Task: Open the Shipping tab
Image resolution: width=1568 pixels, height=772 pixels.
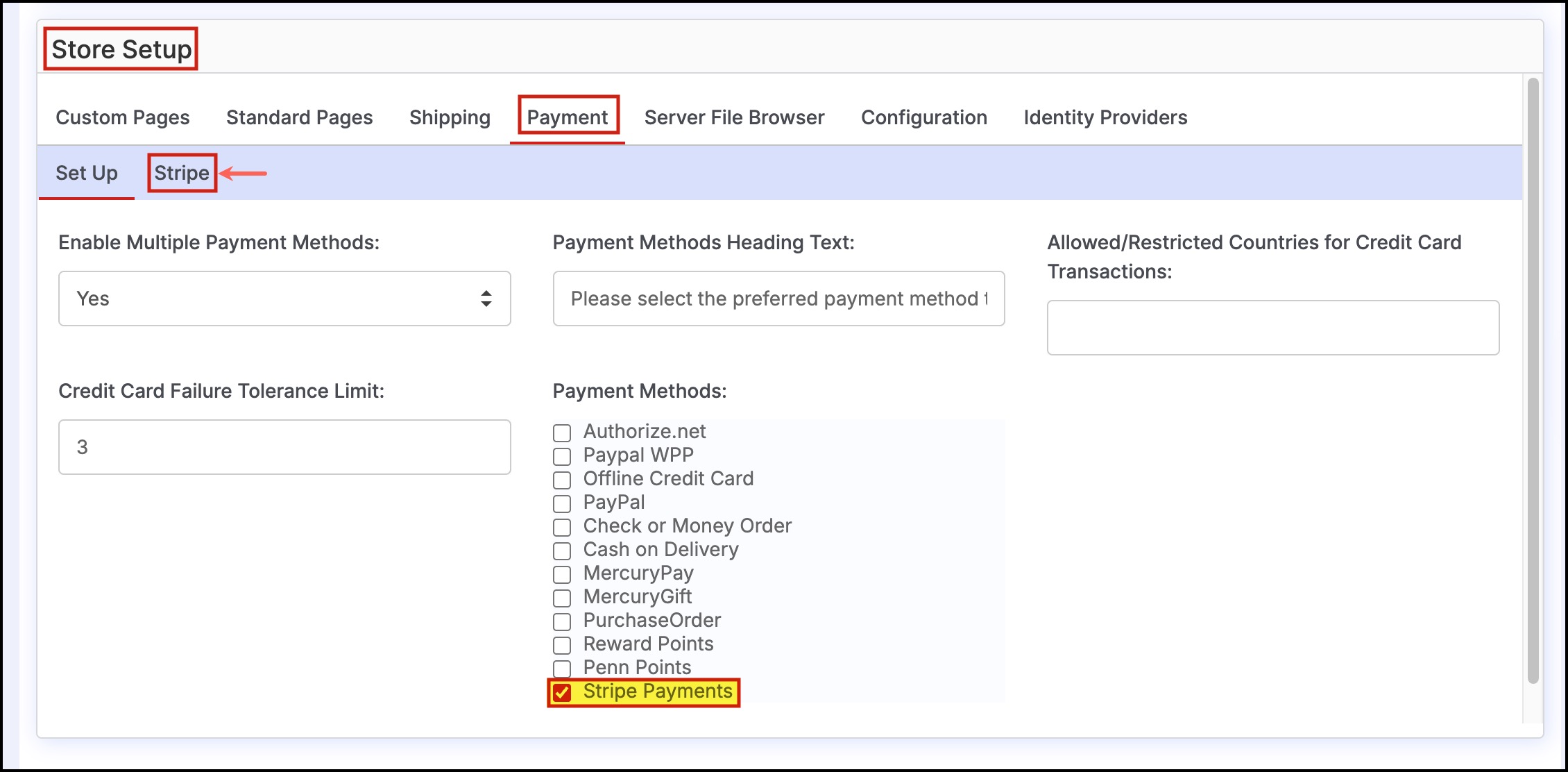Action: pos(450,117)
